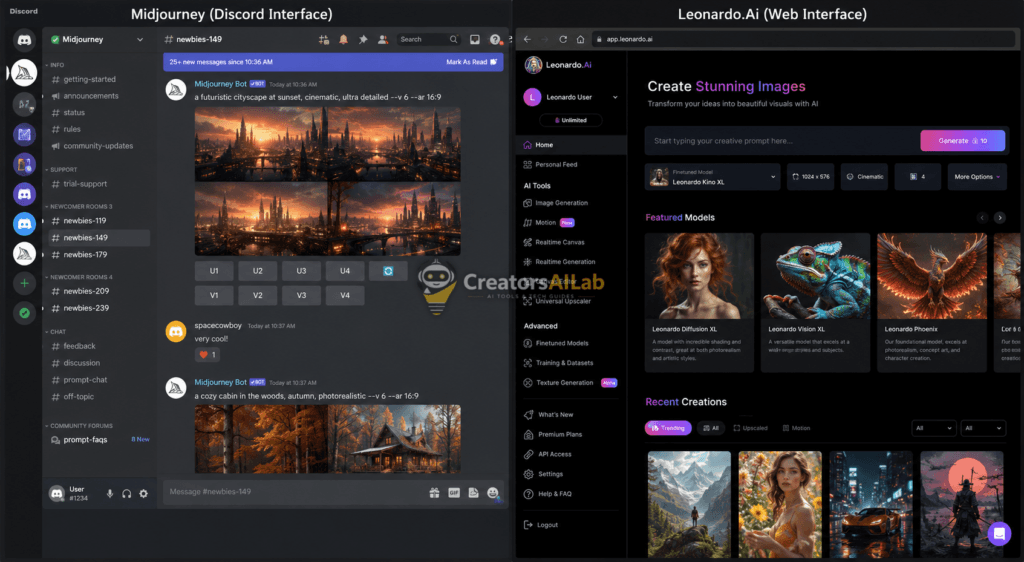The height and width of the screenshot is (562, 1024).
Task: Open Discord home direct messages icon
Action: point(24,40)
